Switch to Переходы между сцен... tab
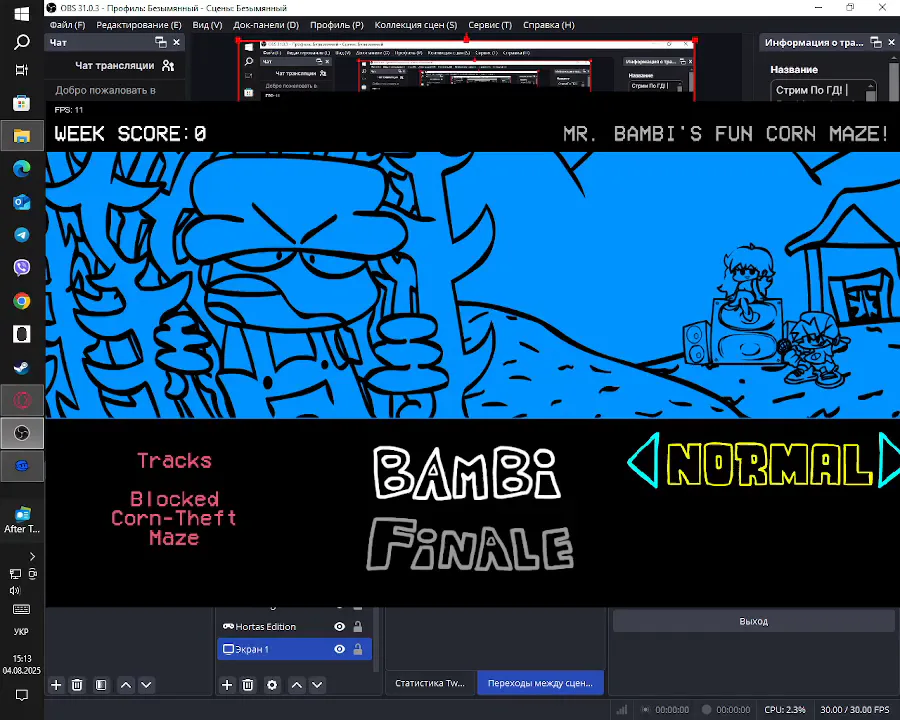 [x=540, y=683]
